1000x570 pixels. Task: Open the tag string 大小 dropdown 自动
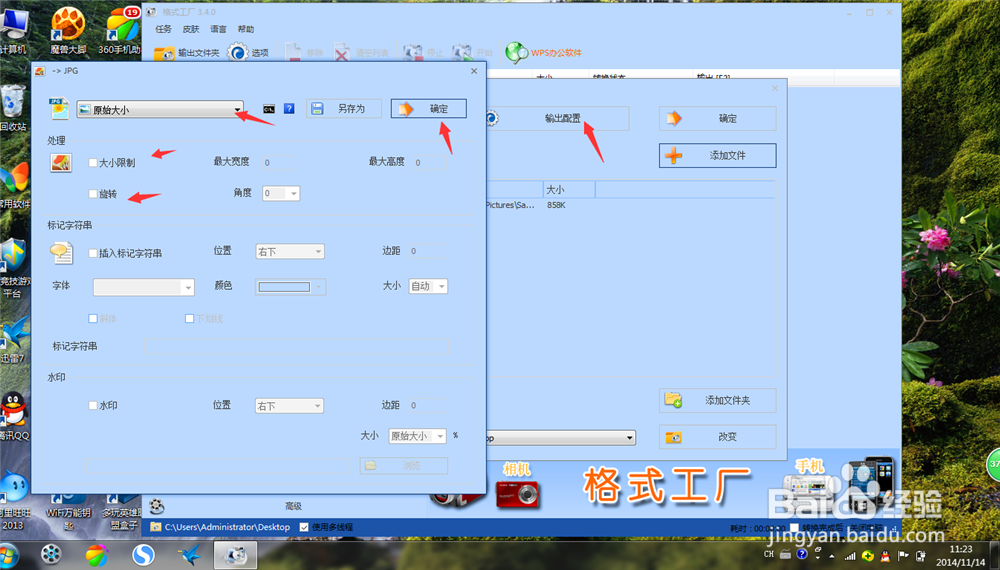click(428, 286)
